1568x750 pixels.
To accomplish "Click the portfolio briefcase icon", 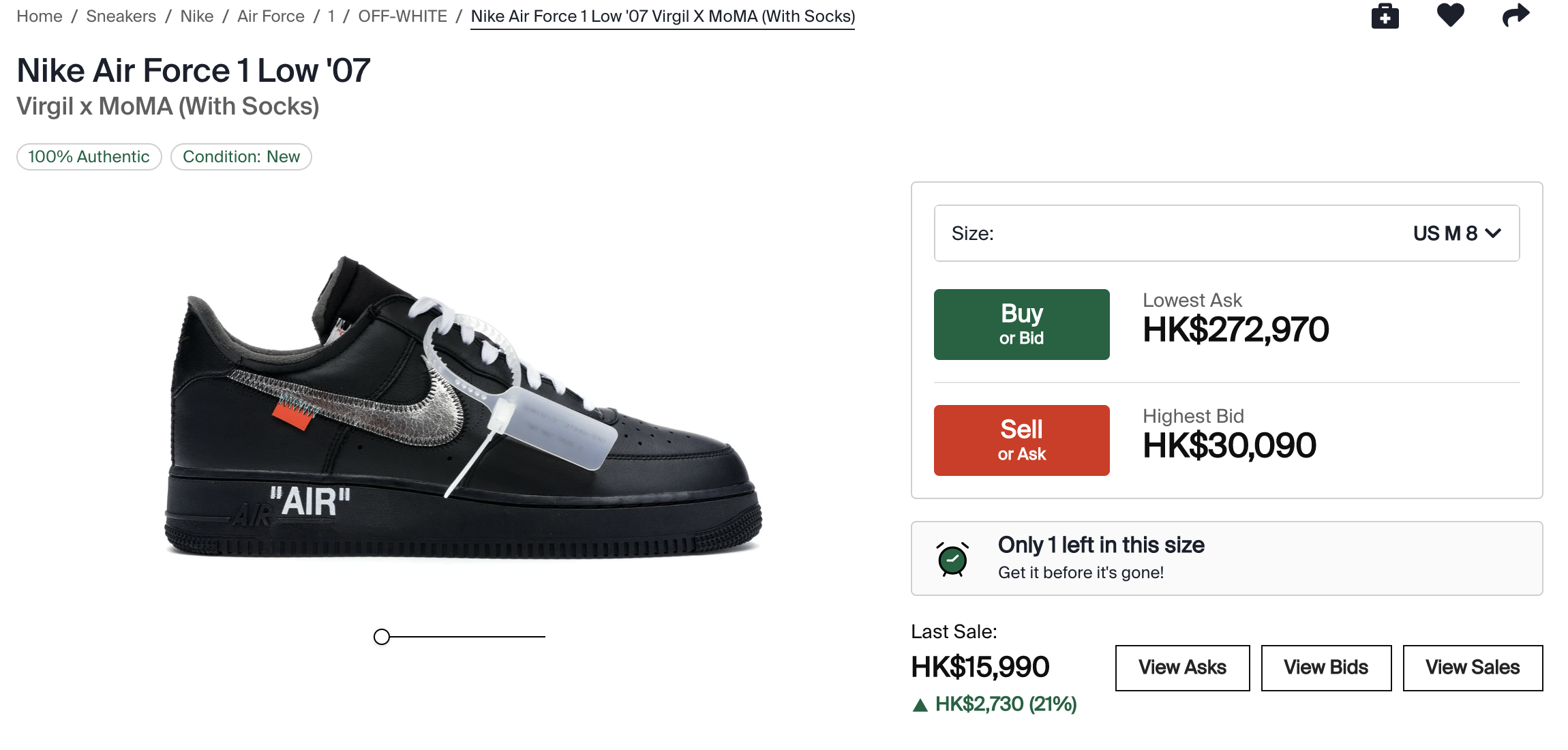I will [x=1385, y=16].
